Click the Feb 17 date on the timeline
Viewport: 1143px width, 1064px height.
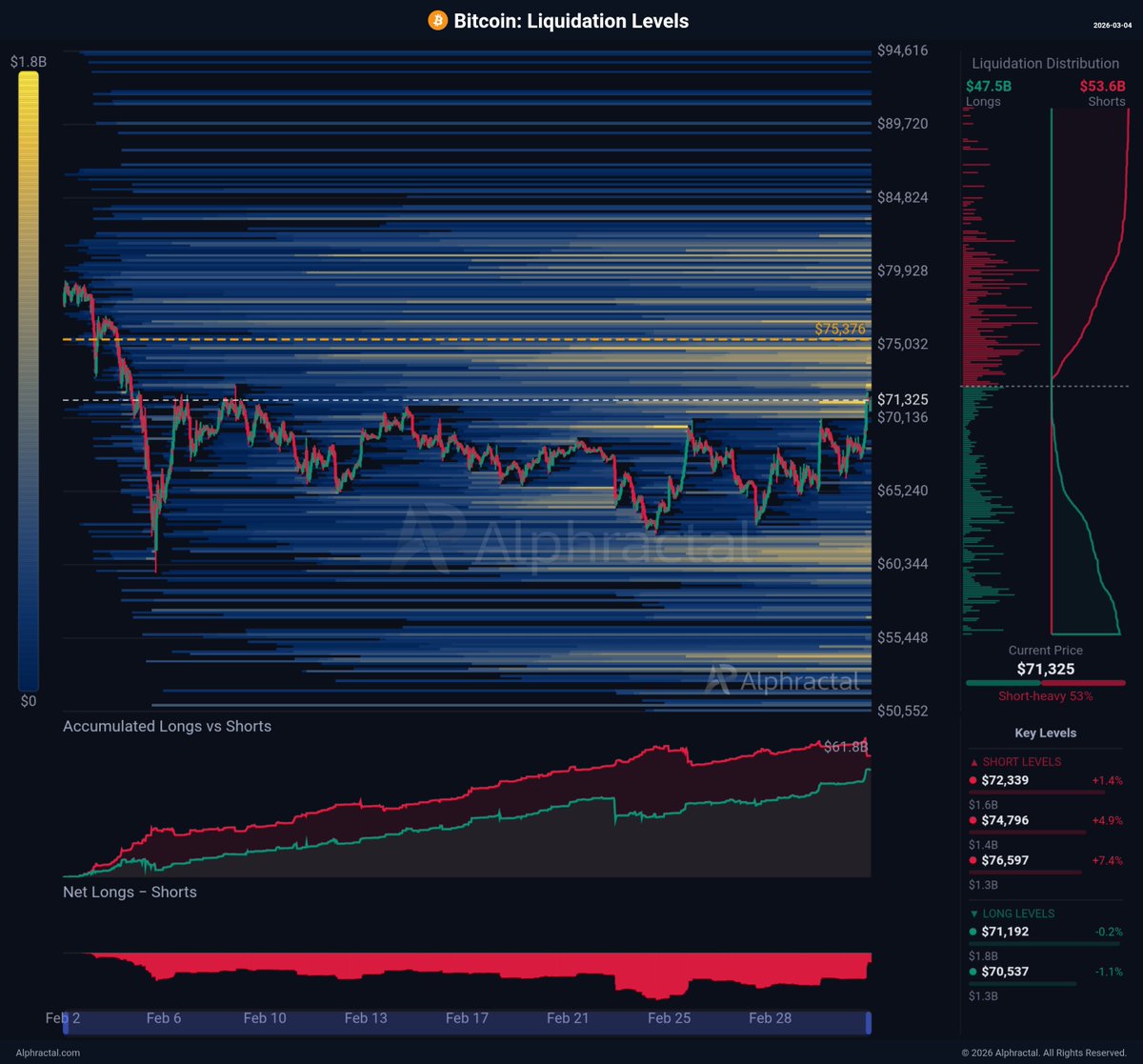(x=467, y=1018)
